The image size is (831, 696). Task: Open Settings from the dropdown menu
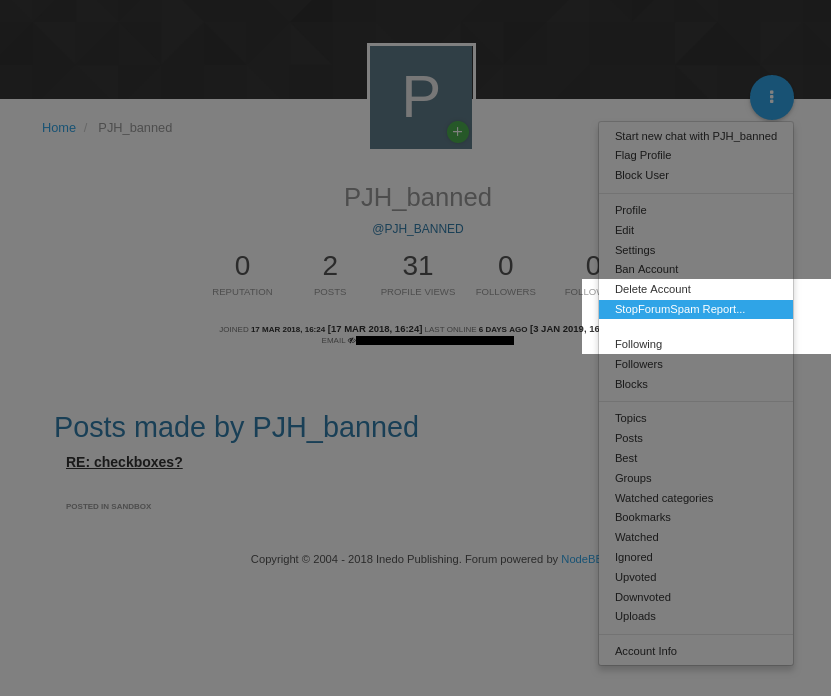(x=696, y=250)
